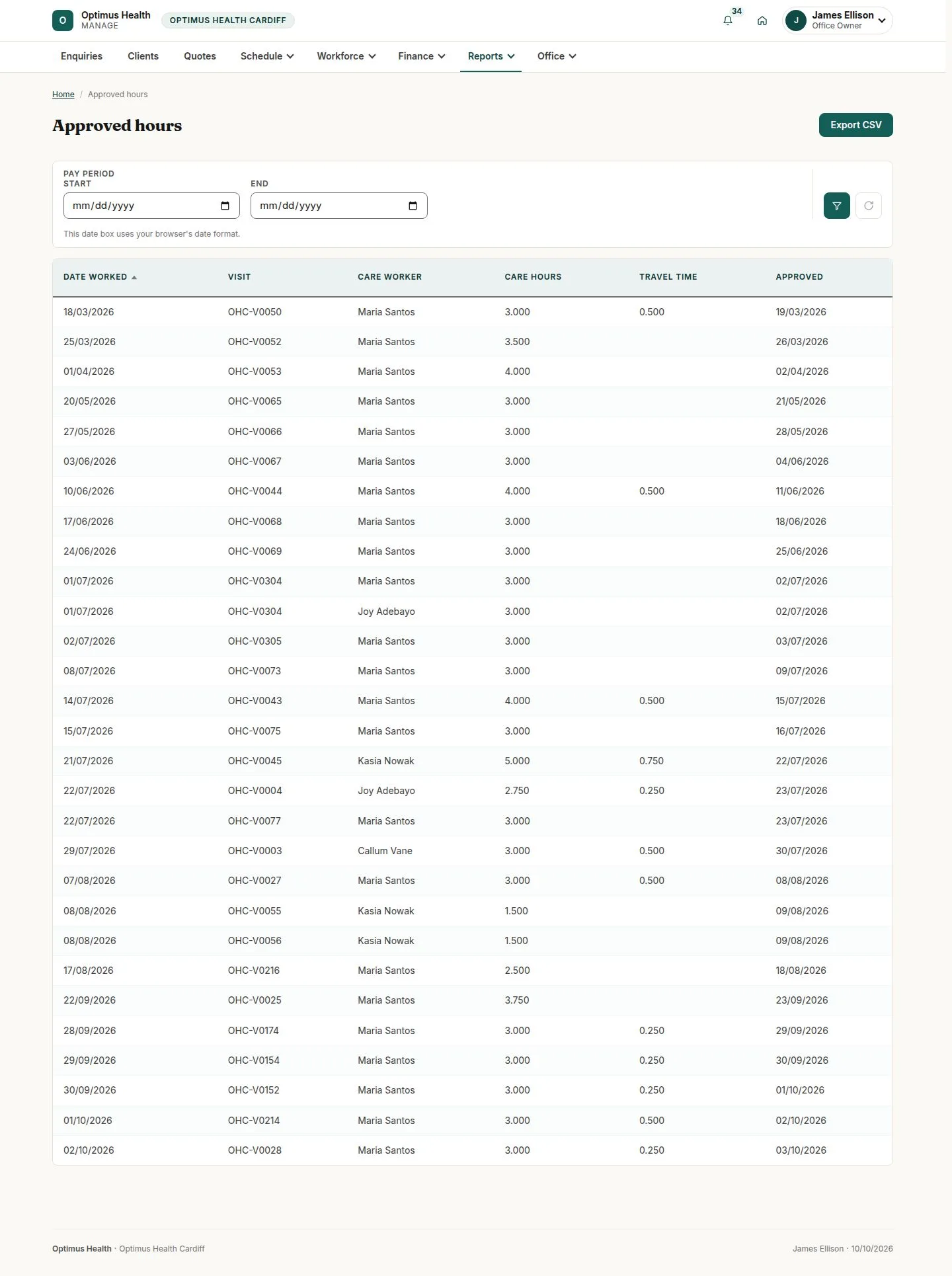
Task: Sort by the Visit column header
Action: point(239,277)
